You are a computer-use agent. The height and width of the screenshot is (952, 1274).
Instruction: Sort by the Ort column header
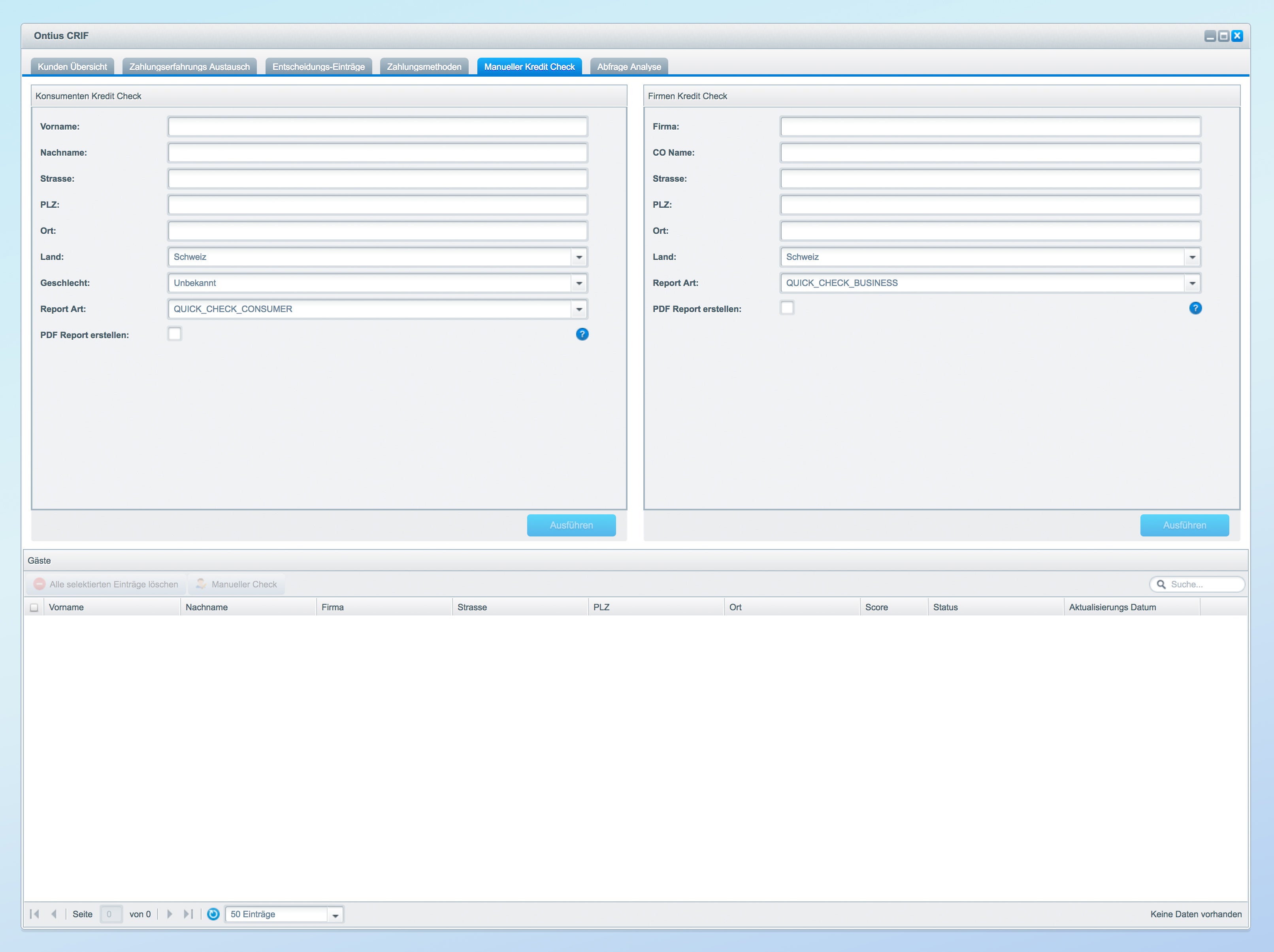(792, 607)
